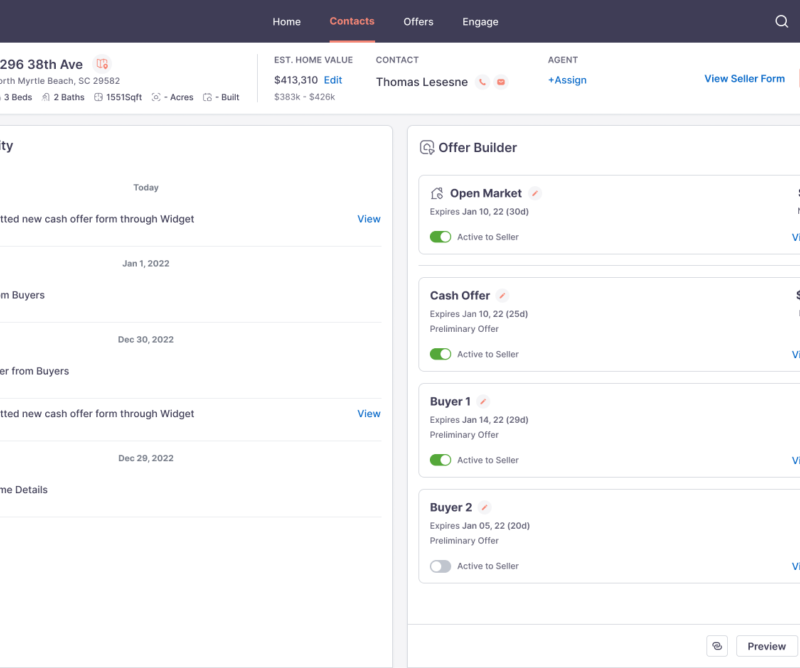
Task: Go to the Engage tab
Action: pos(480,22)
